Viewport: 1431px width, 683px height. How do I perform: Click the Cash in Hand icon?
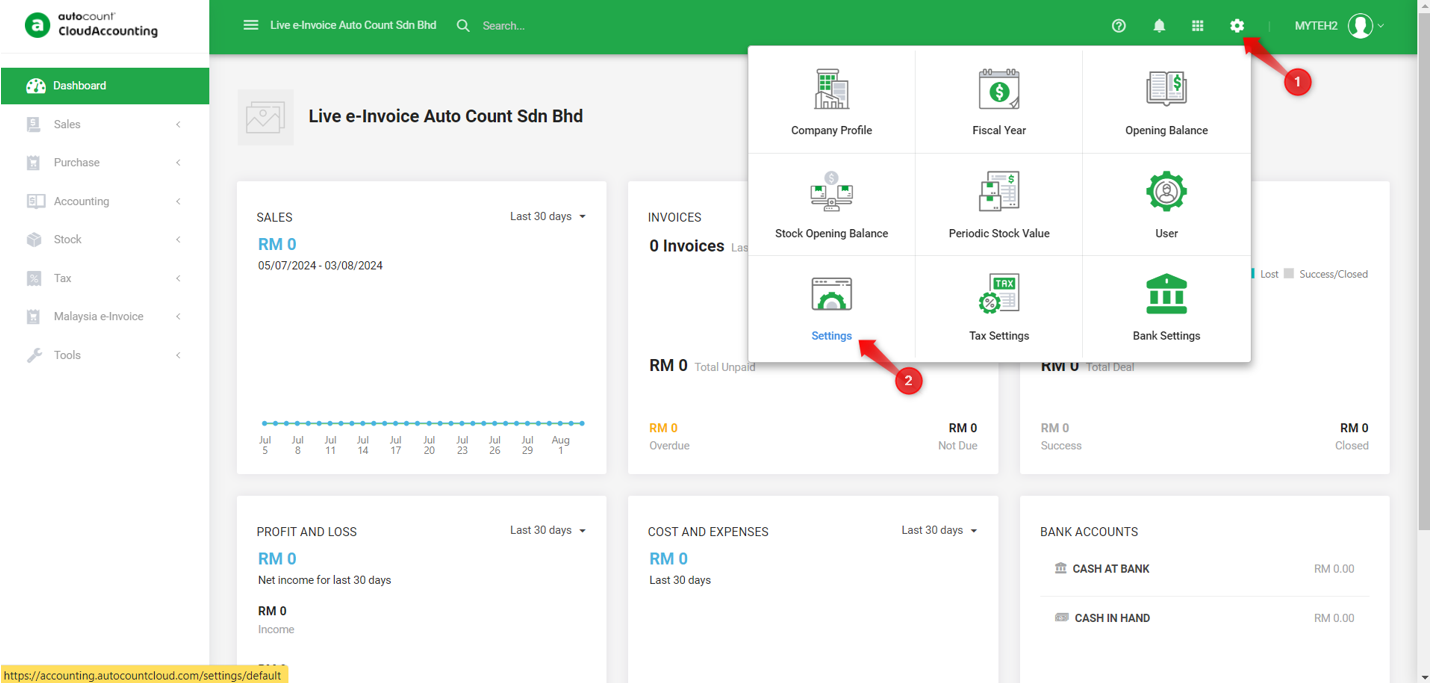1062,617
